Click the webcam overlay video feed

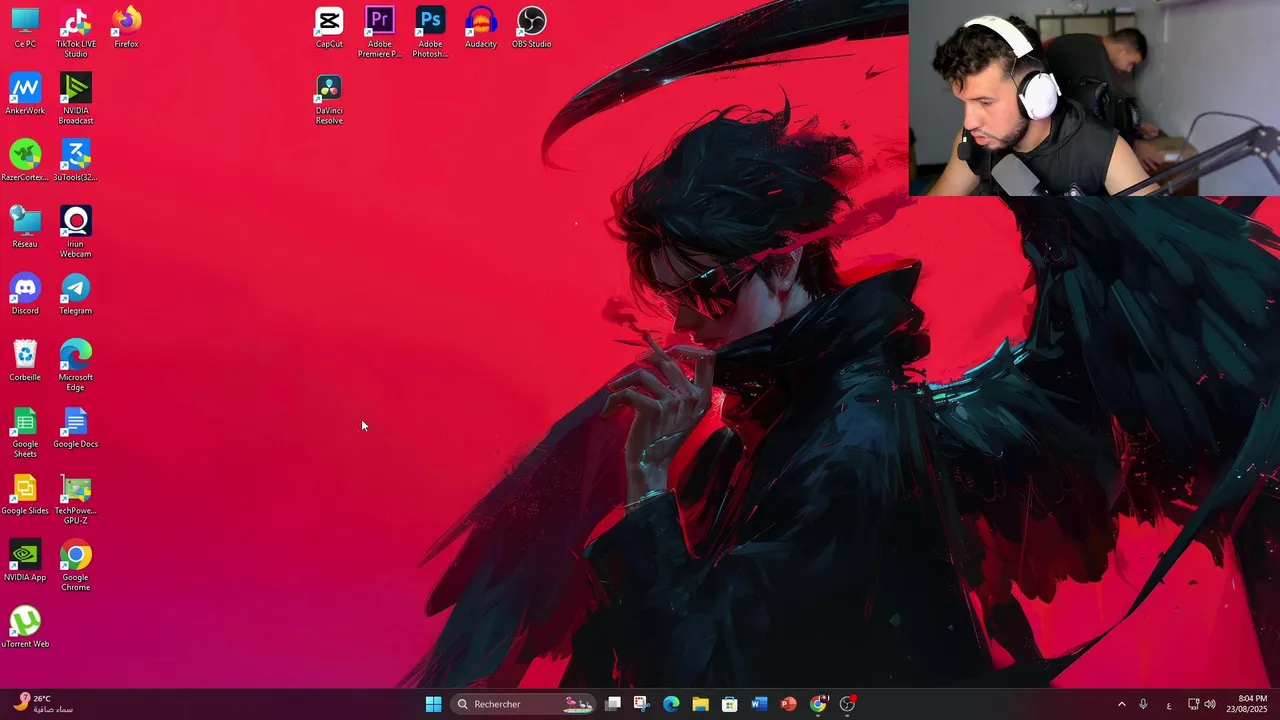click(x=1094, y=98)
